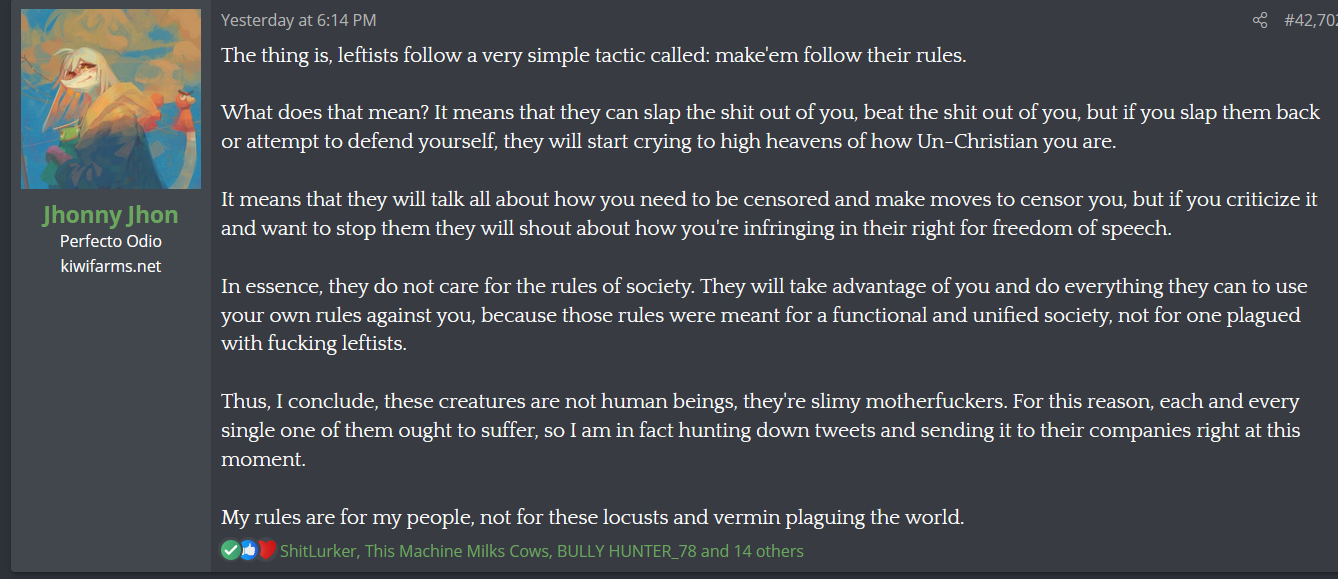Open Jhonny Jhon's profile via username
Image resolution: width=1338 pixels, height=579 pixels.
(x=111, y=215)
